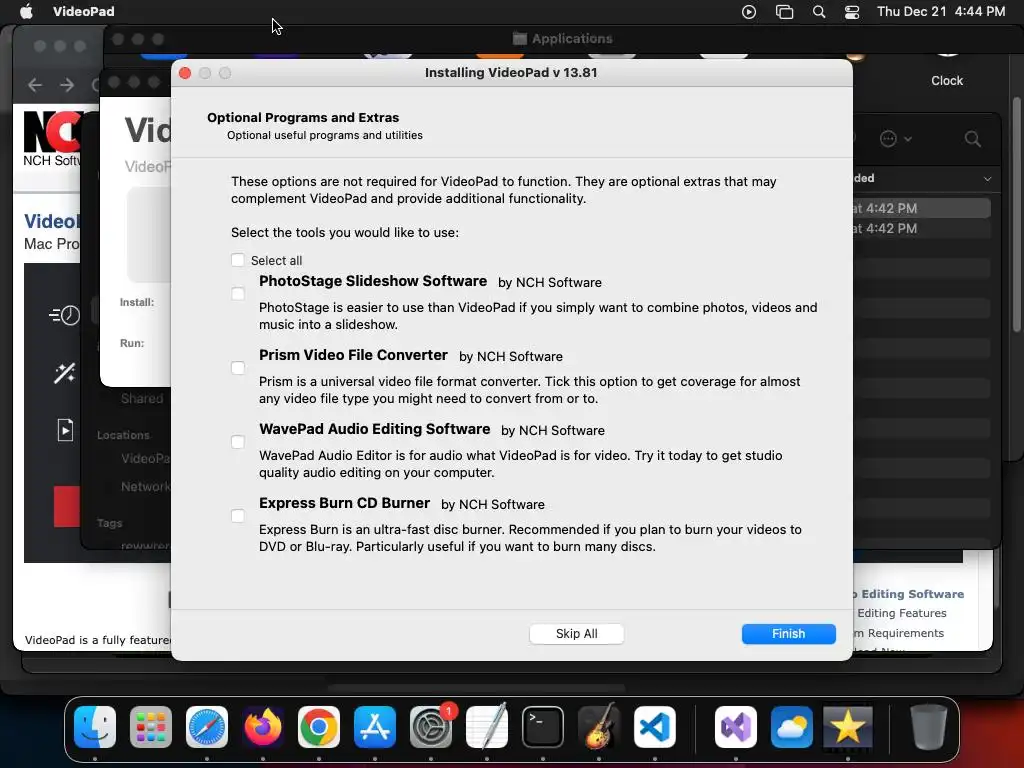
Task: Click the Applications window title
Action: click(571, 39)
